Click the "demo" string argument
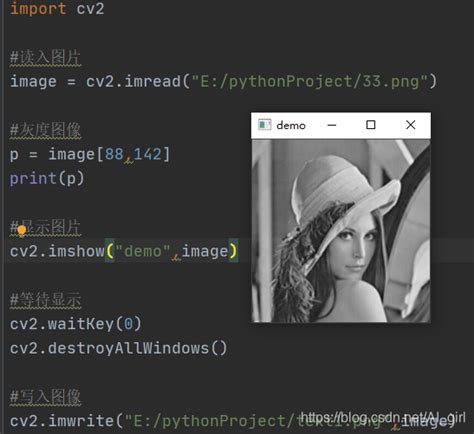Viewport: 474px width, 434px height. pyautogui.click(x=143, y=251)
